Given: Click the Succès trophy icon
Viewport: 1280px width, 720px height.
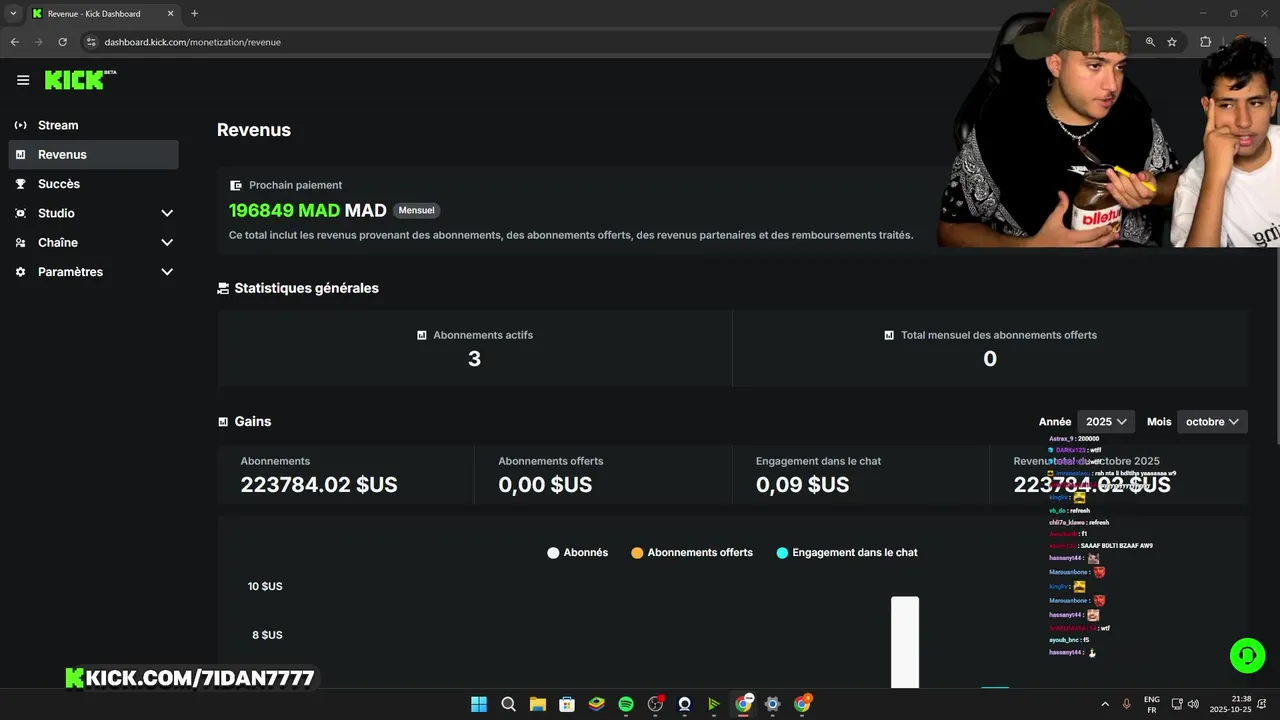Looking at the screenshot, I should click(20, 184).
